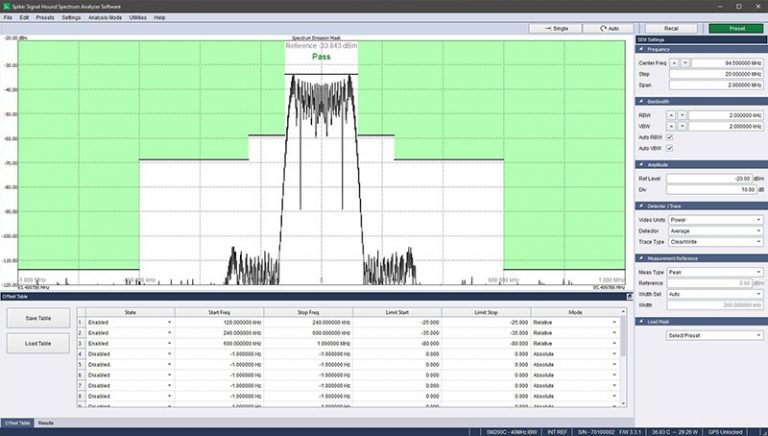768x436 pixels.
Task: Open the Analysis Mode menu
Action: (x=105, y=17)
